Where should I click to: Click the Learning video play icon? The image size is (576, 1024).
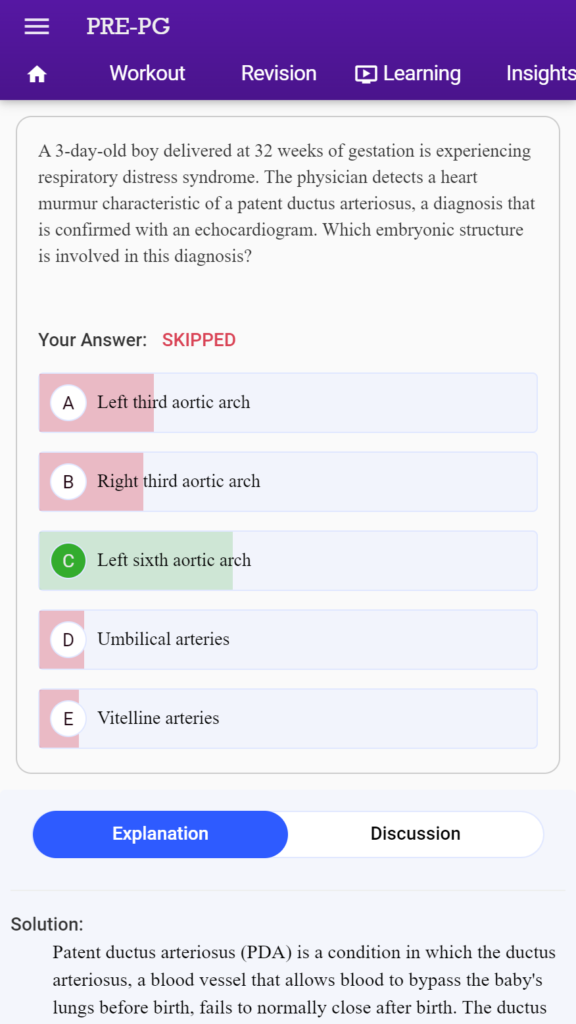pos(366,74)
